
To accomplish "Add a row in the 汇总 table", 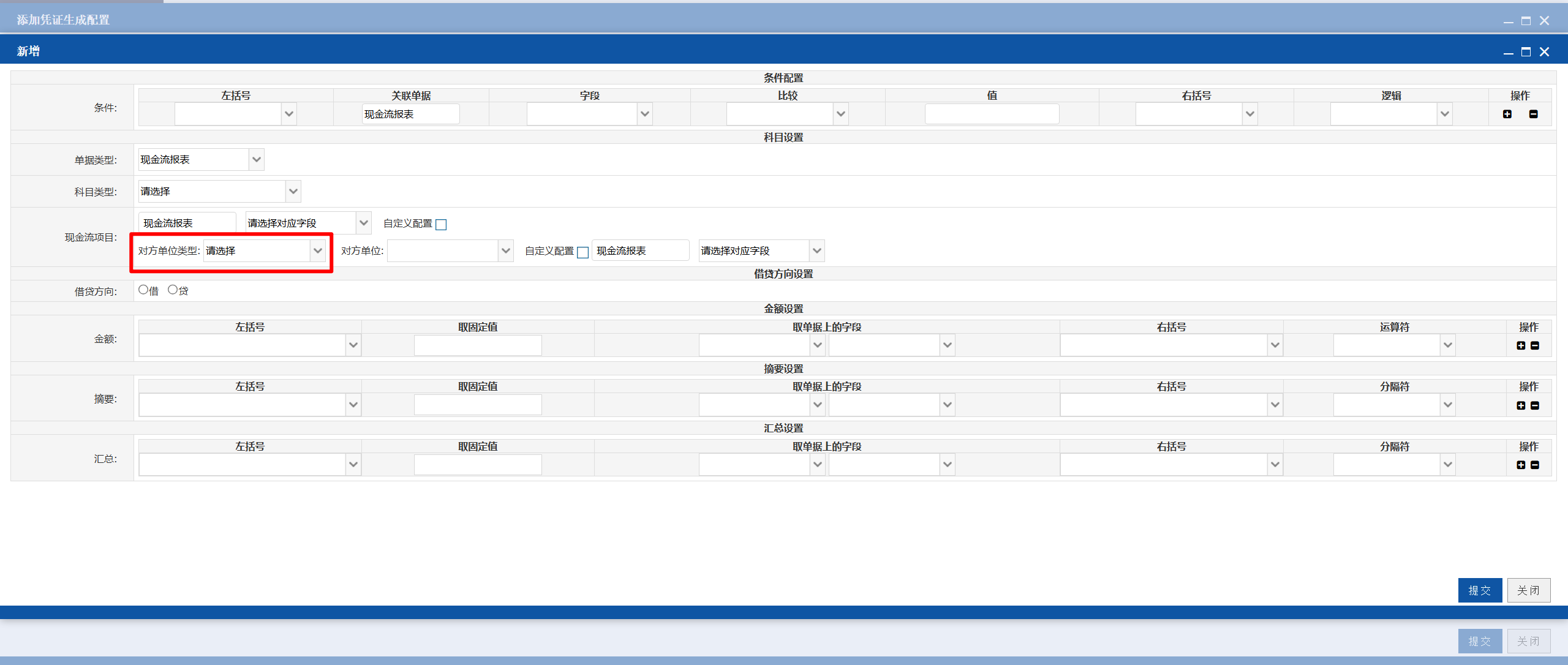I will (1521, 465).
